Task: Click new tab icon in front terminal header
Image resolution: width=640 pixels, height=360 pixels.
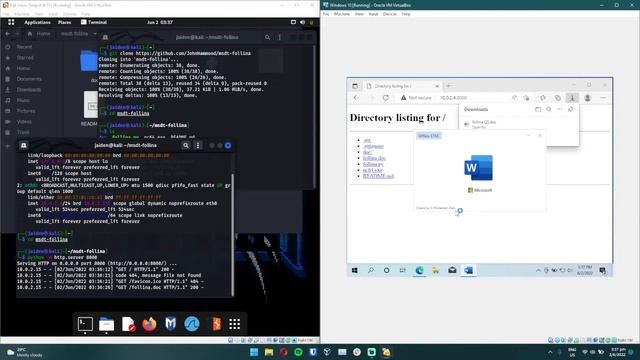Action: (x=24, y=145)
